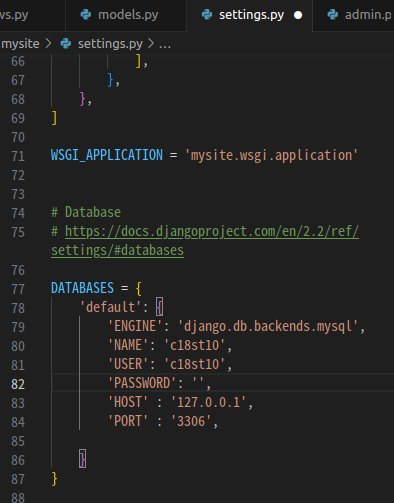Click the yellow opening brace after DATABASES
Viewport: 394px width, 503px height.
point(139,288)
